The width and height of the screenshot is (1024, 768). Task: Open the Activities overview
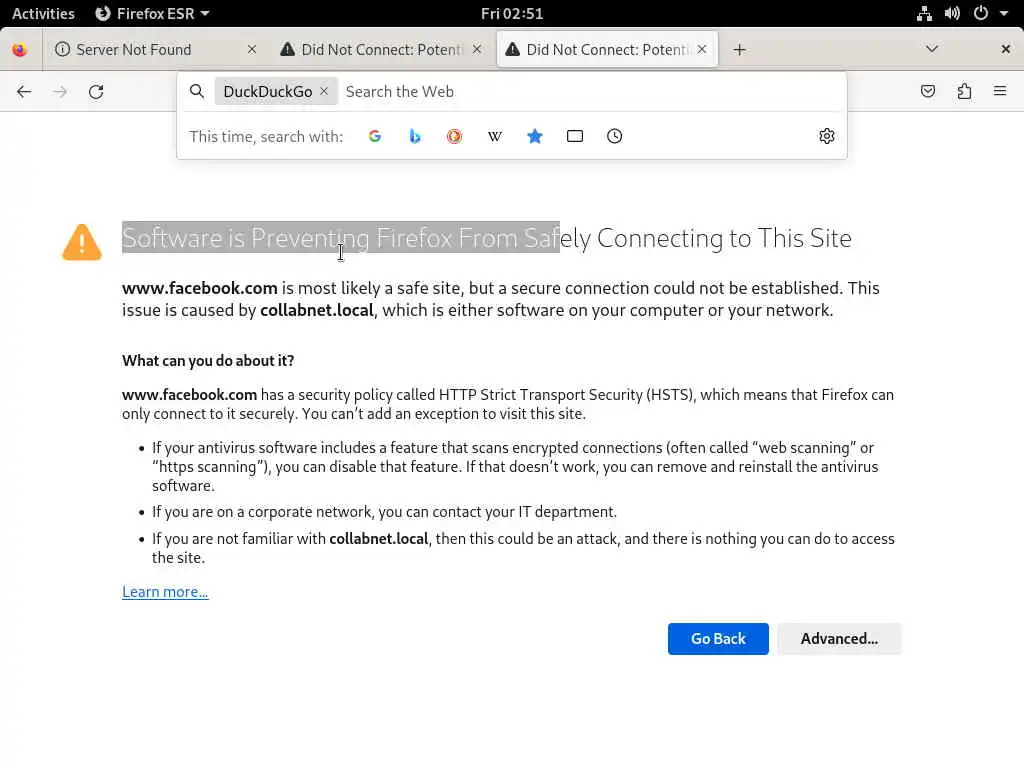(43, 13)
